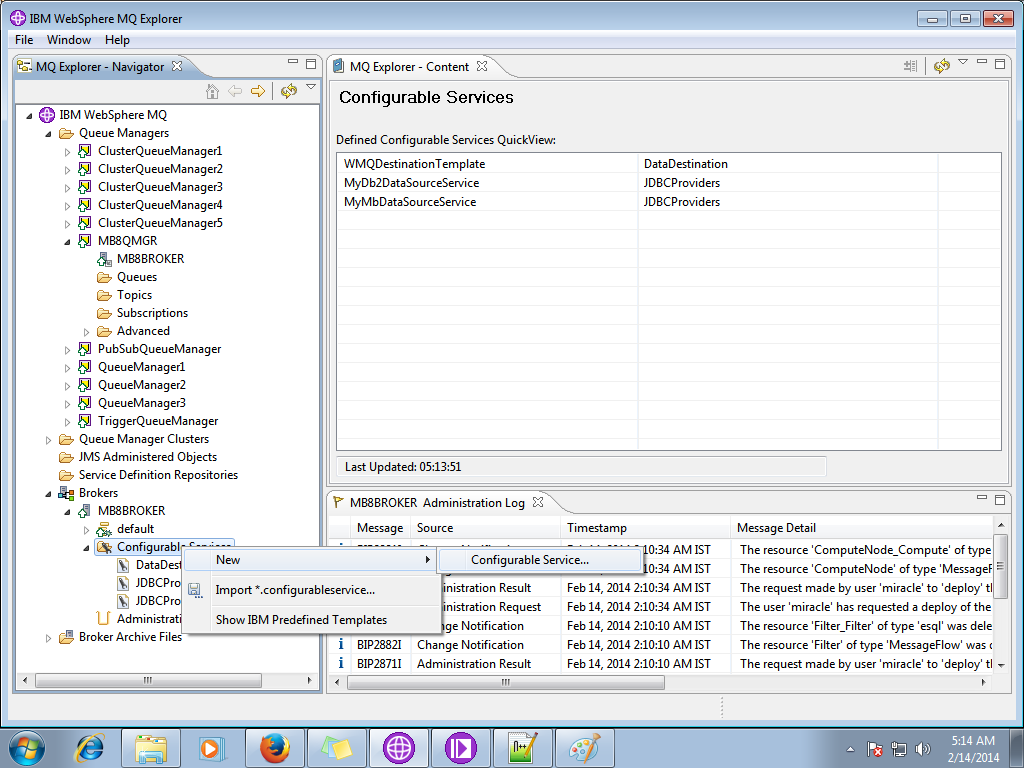Select MB8BROKER under Brokers
This screenshot has height=768, width=1024.
tap(131, 511)
